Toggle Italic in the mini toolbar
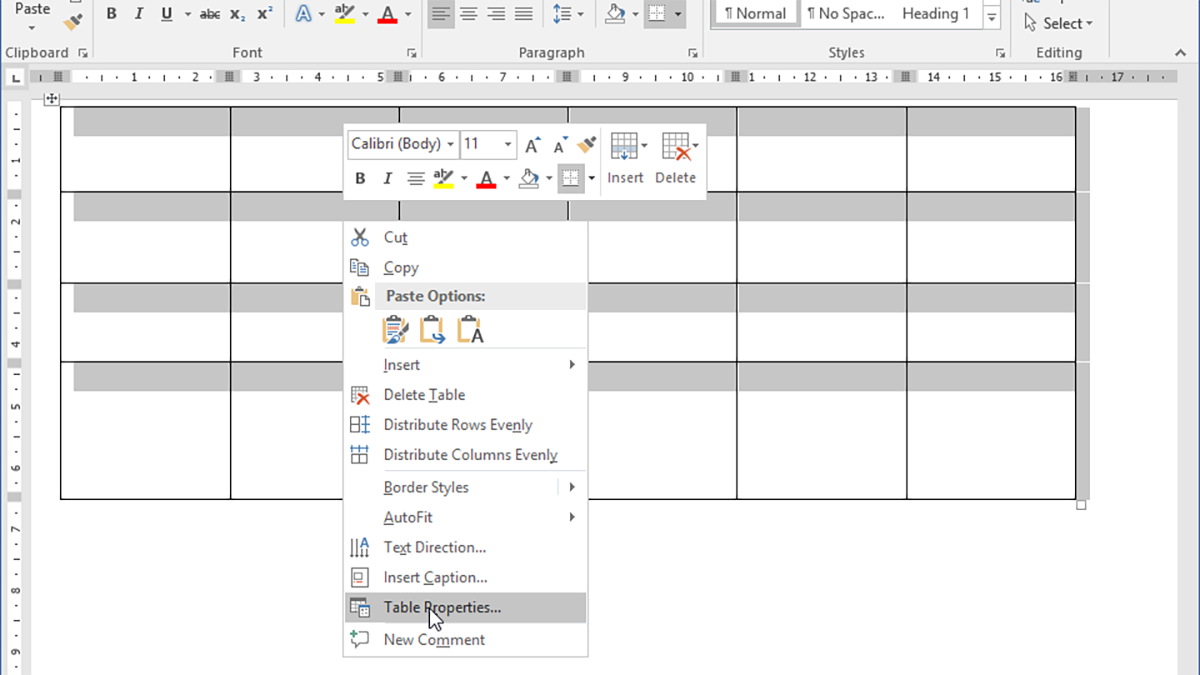 pyautogui.click(x=388, y=179)
